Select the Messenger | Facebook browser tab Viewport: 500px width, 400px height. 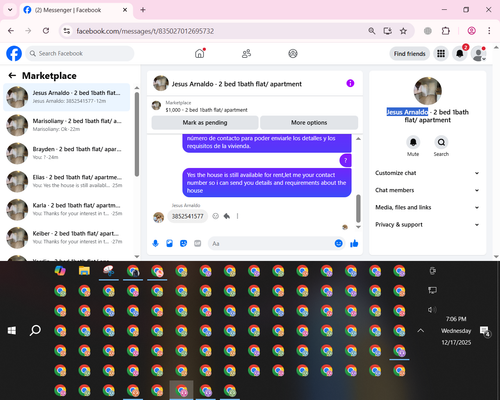click(76, 10)
